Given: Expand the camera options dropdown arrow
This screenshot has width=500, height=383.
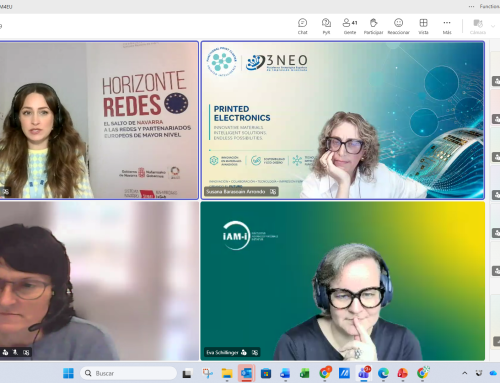Looking at the screenshot, I should [x=493, y=26].
